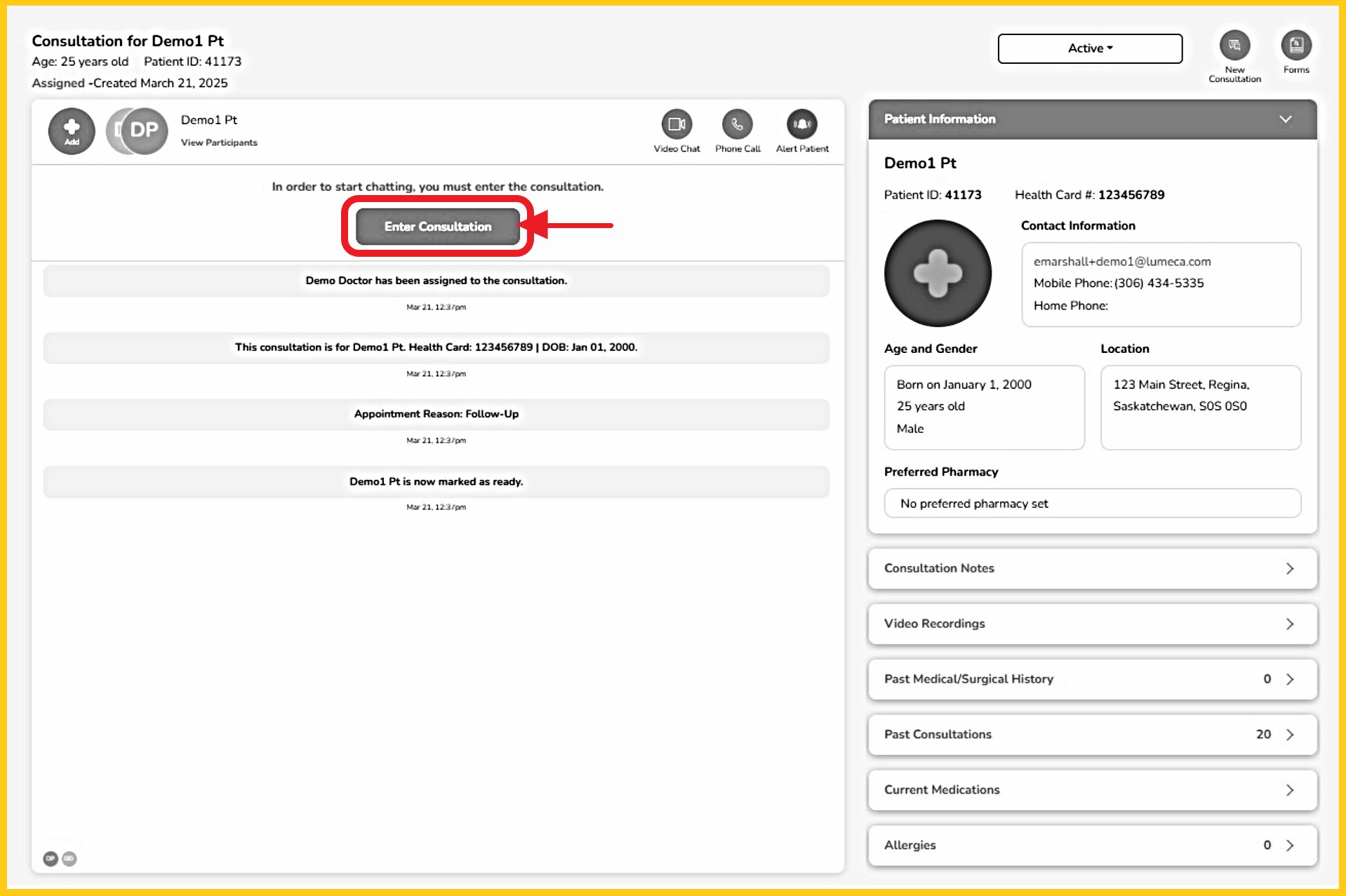Open New Consultation icon
This screenshot has height=896, width=1346.
tap(1234, 46)
